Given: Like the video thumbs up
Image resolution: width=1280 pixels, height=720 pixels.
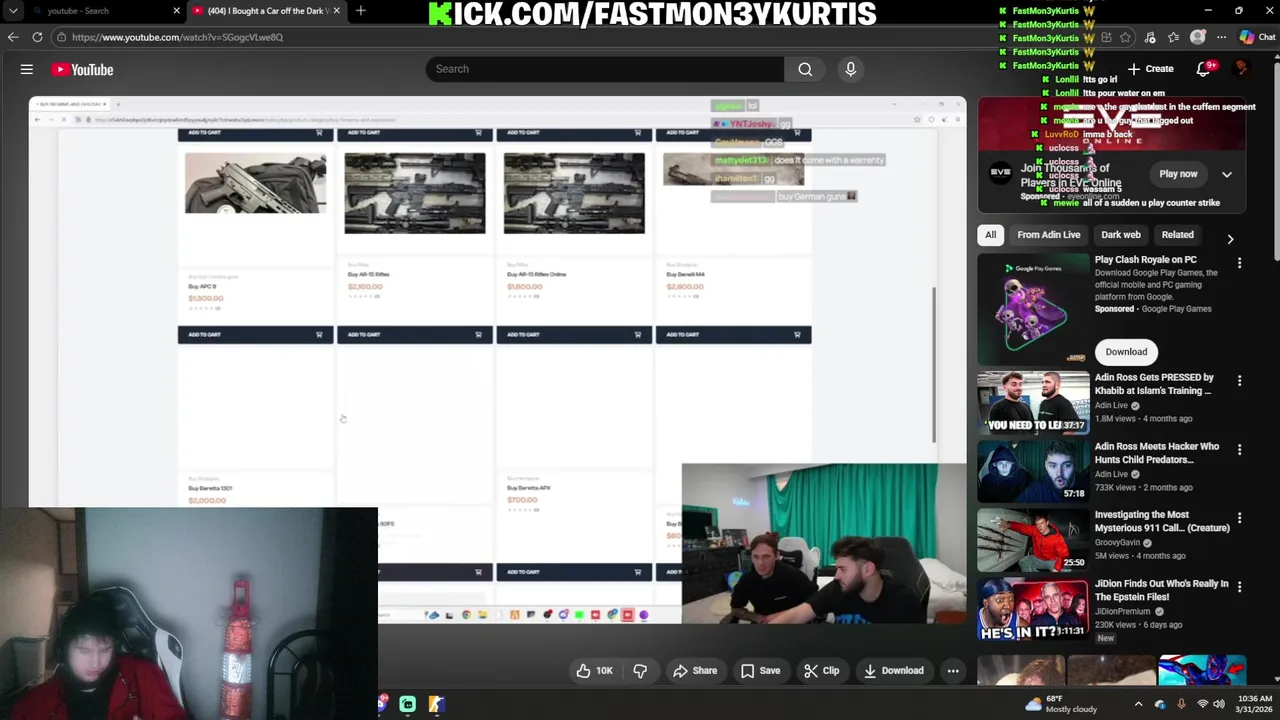Looking at the screenshot, I should (x=596, y=671).
